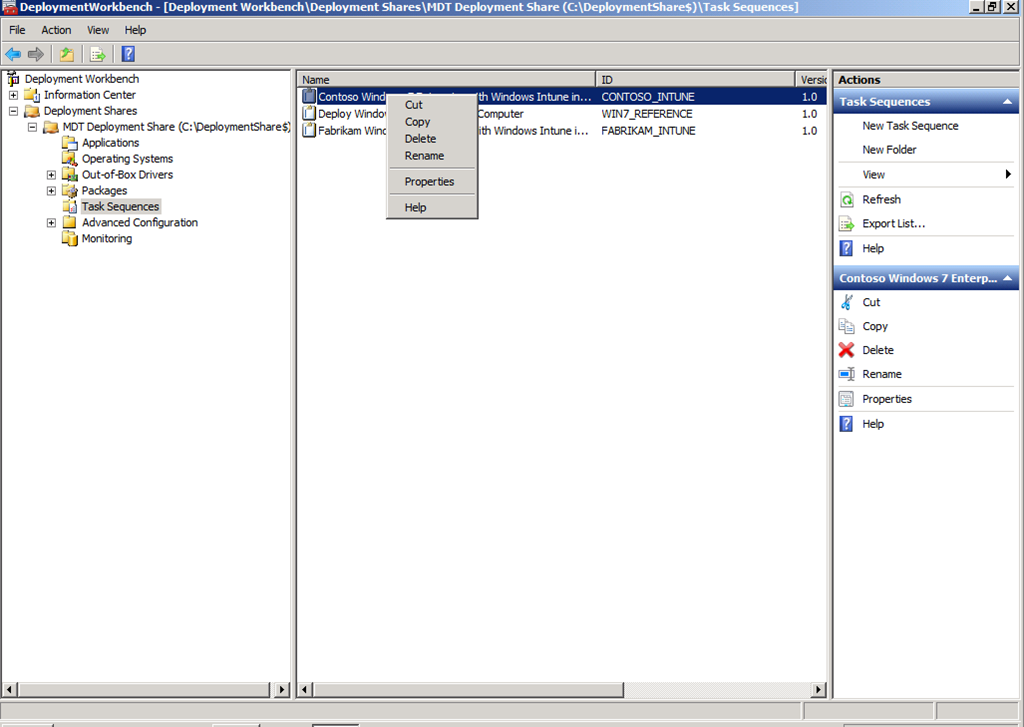Collapse the Task Sequences actions section

point(1008,102)
